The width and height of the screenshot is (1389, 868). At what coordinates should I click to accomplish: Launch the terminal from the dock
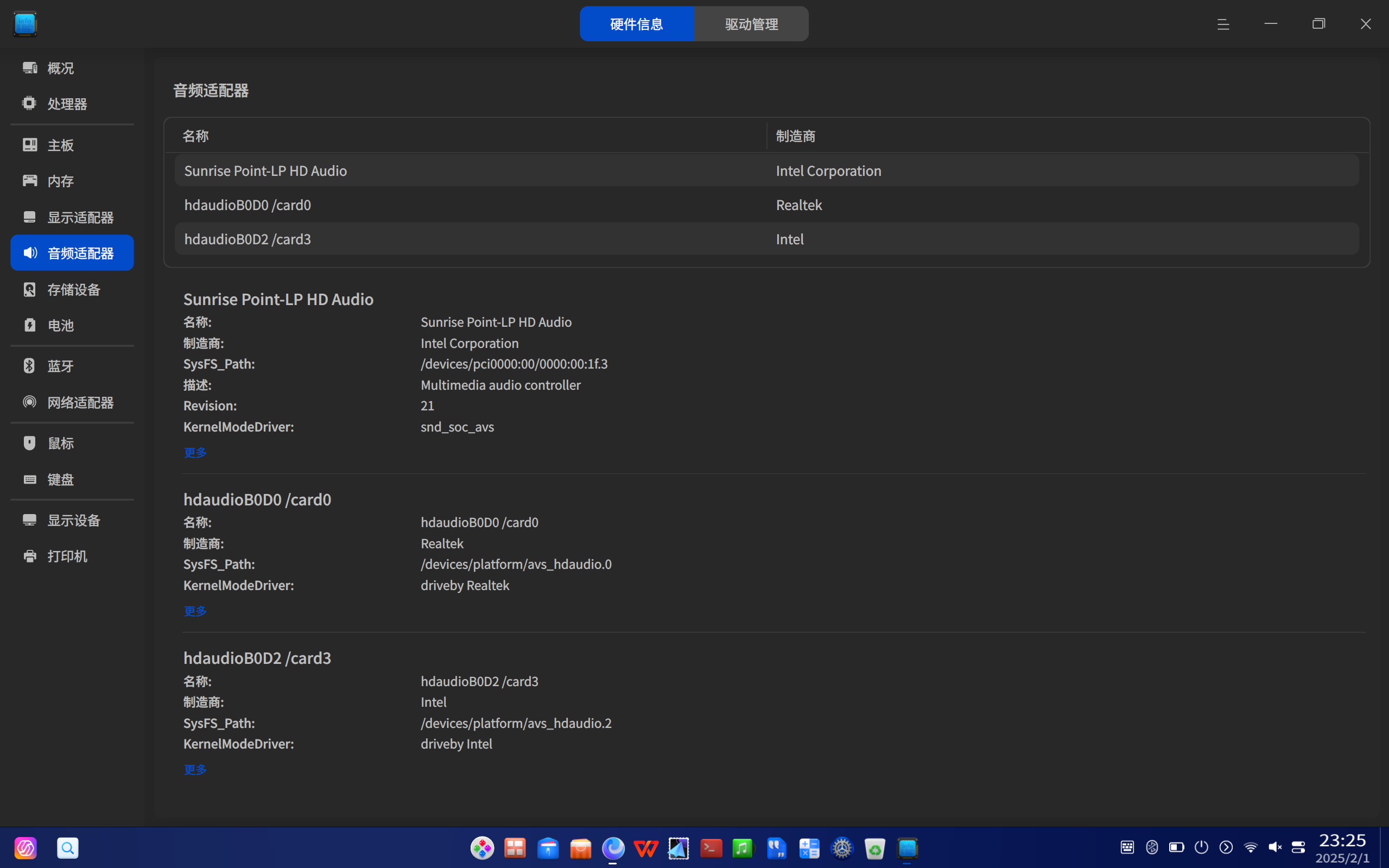[711, 848]
